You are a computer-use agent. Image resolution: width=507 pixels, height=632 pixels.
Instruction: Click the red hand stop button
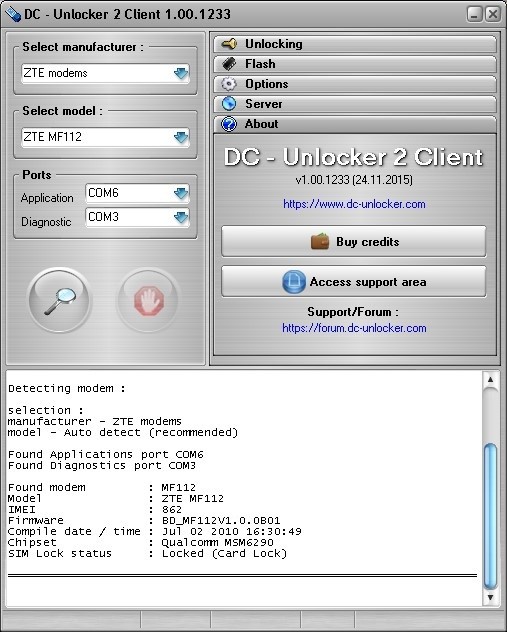pyautogui.click(x=149, y=300)
